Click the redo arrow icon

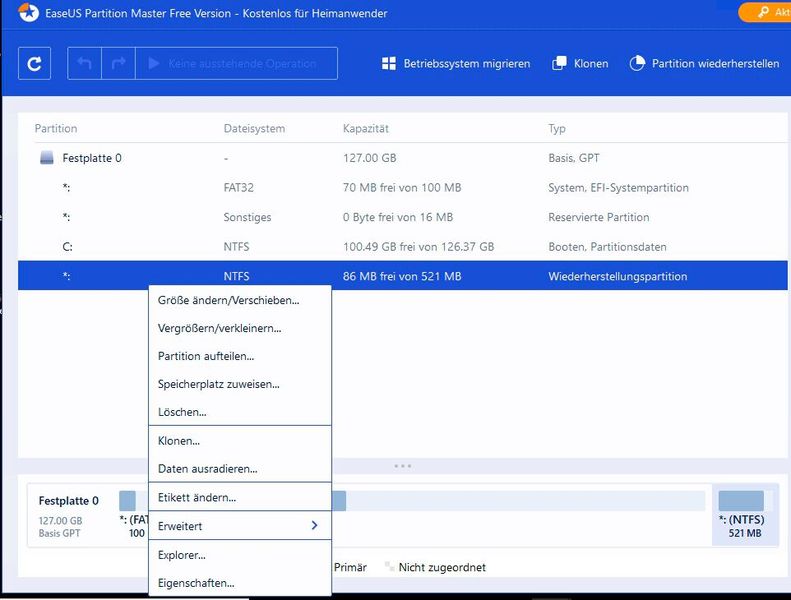tap(119, 64)
